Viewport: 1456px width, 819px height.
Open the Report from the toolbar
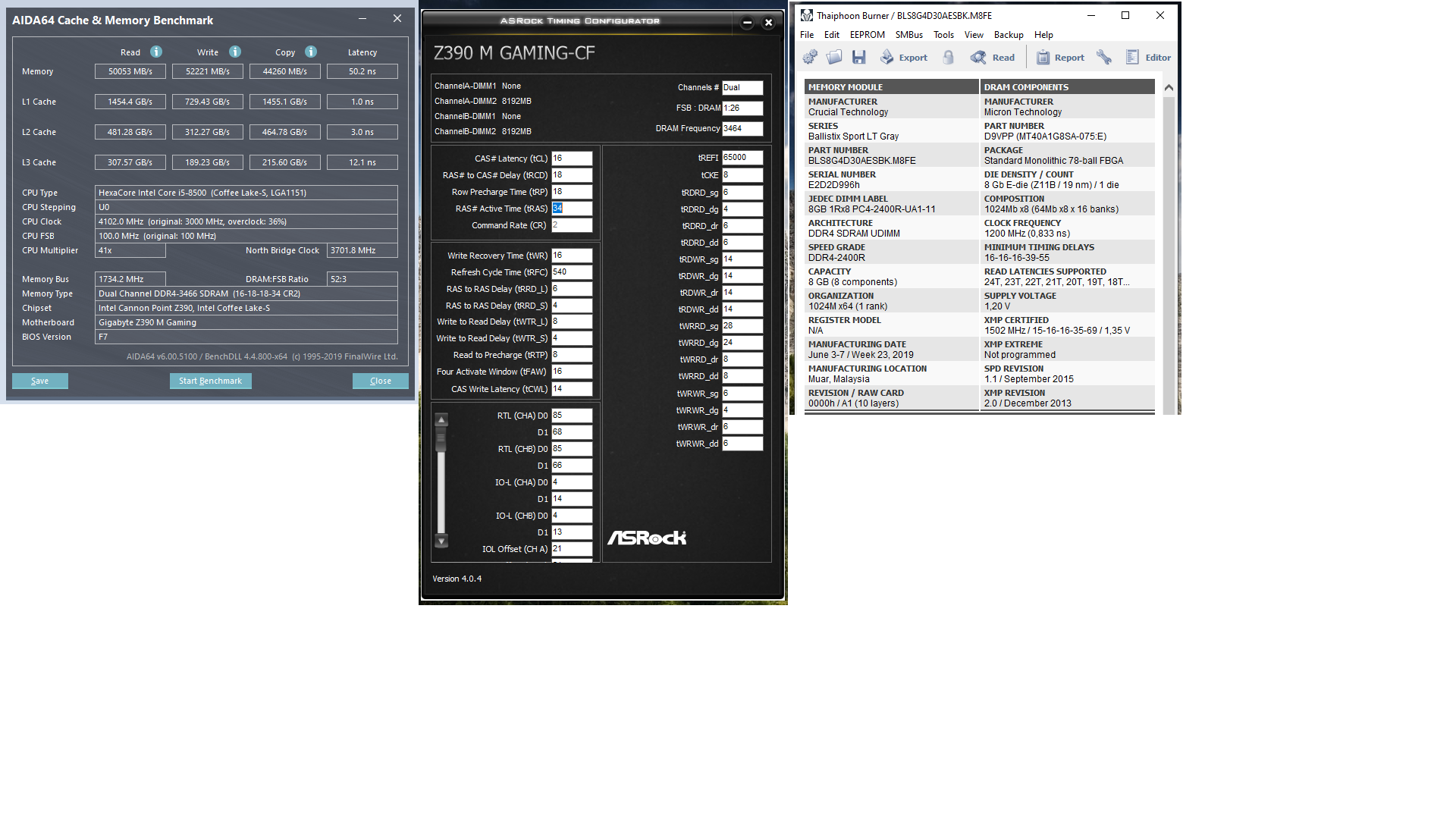(x=1060, y=57)
